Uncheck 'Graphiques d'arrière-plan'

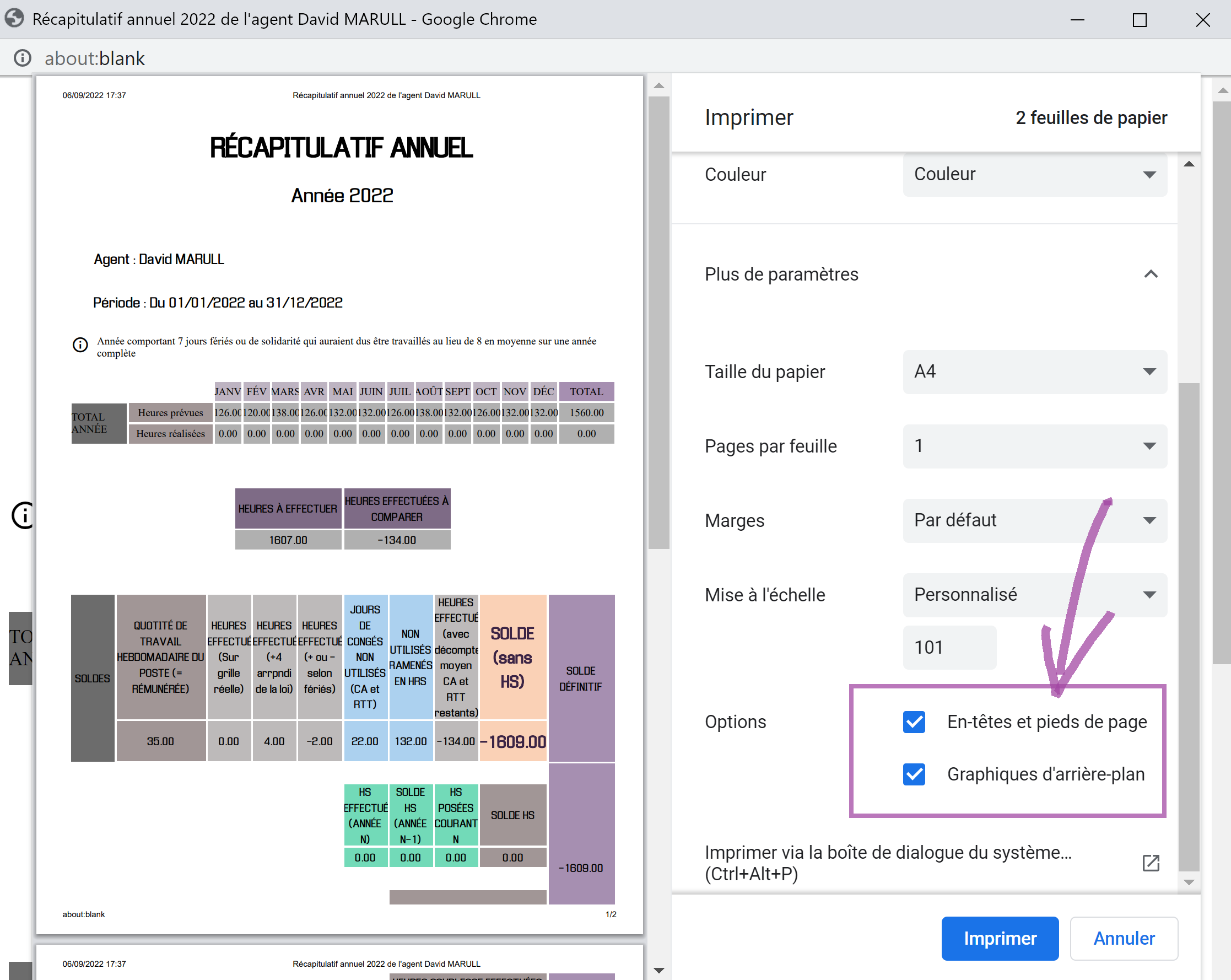(x=914, y=774)
